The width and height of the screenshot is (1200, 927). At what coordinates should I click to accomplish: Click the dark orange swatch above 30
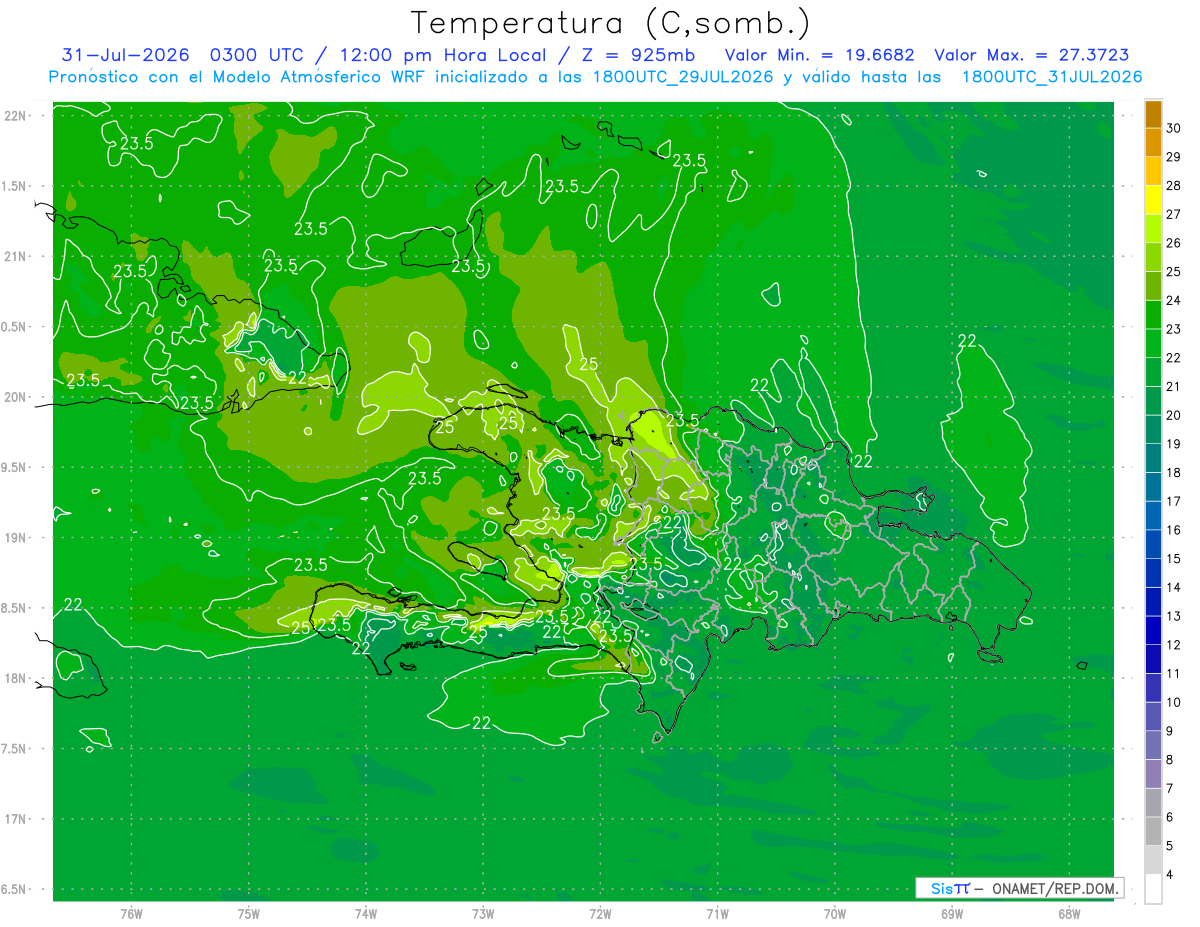click(1153, 113)
